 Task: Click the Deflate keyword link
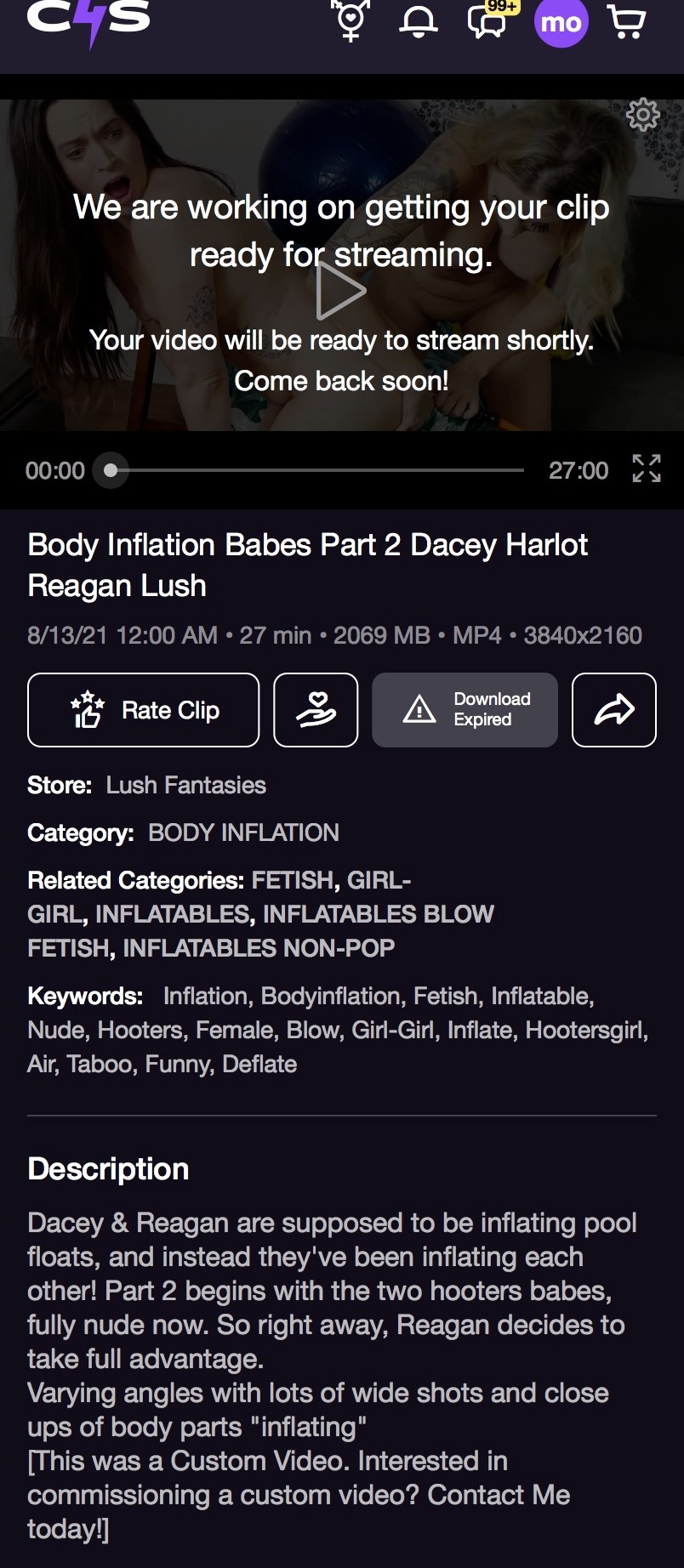(259, 1064)
